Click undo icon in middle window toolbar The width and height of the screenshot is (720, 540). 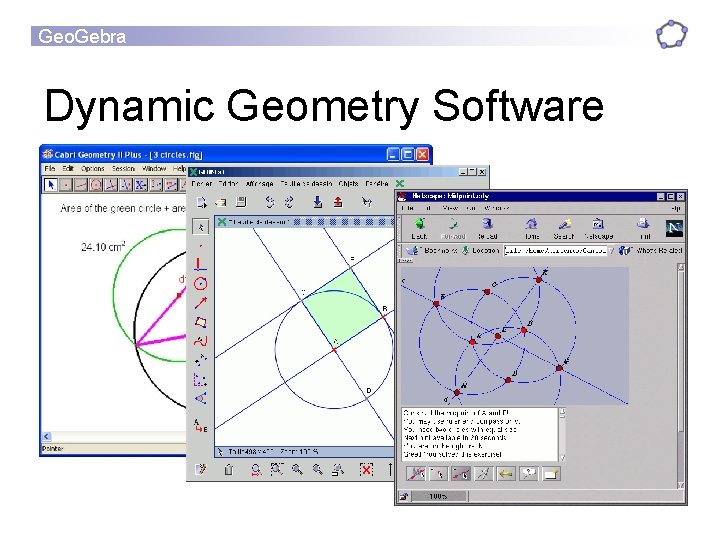tap(270, 202)
